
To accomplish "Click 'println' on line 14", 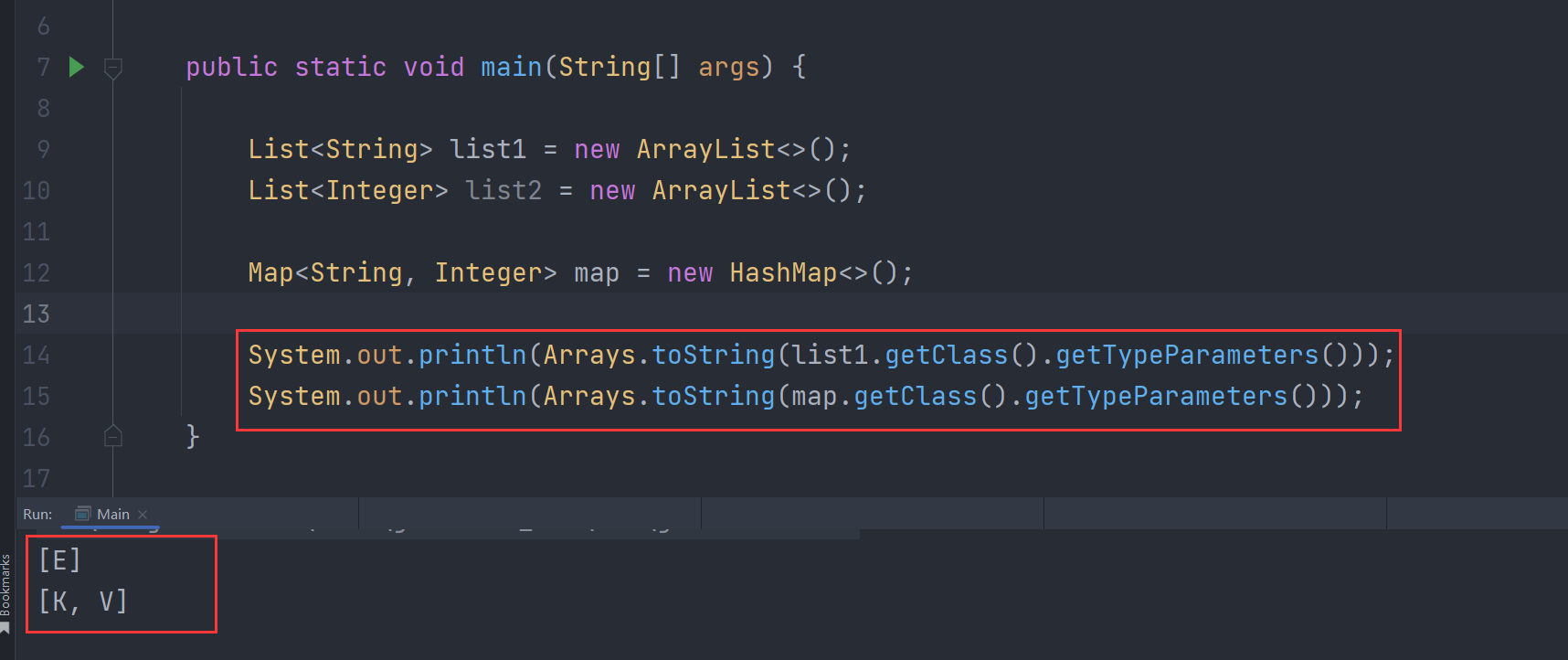I will tap(473, 355).
